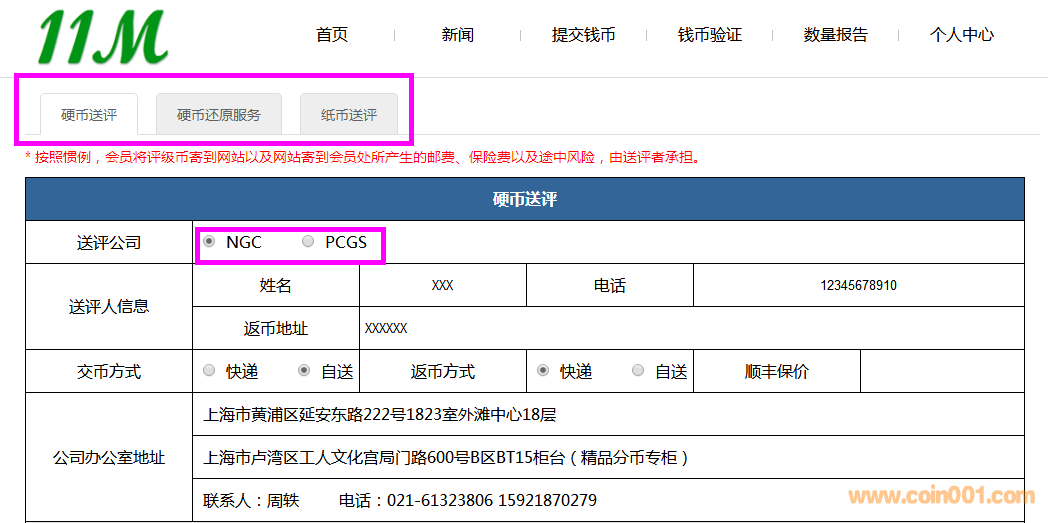Choose 自送 for 返币方式

point(638,371)
